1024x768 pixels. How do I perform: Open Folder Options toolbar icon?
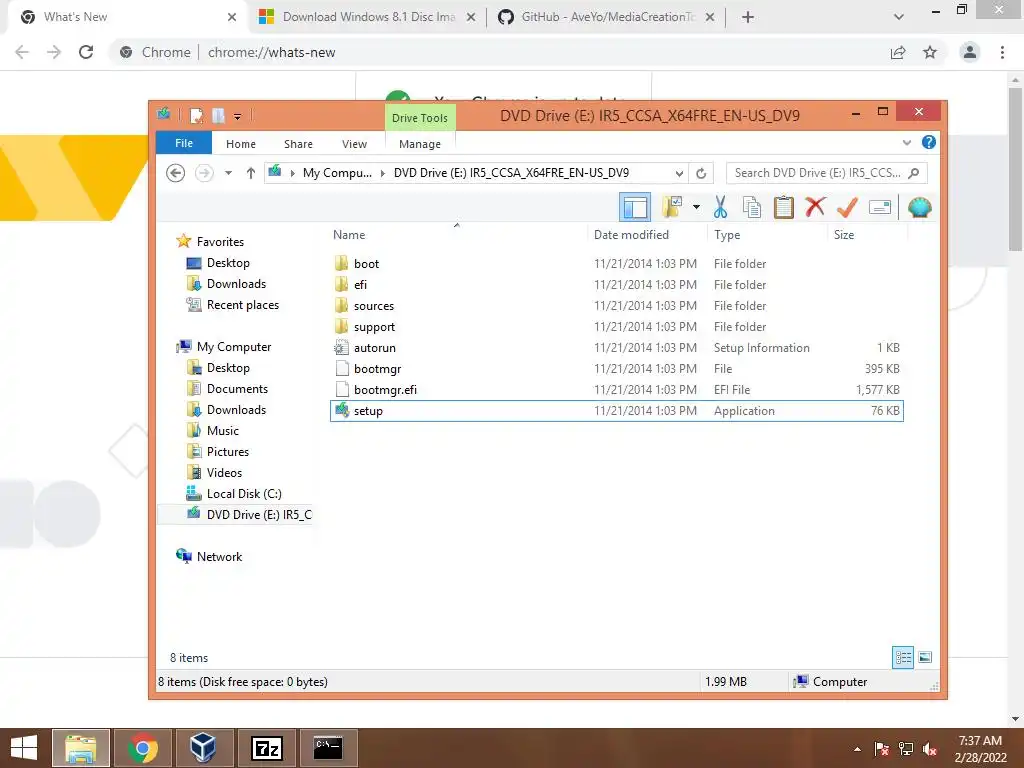672,208
